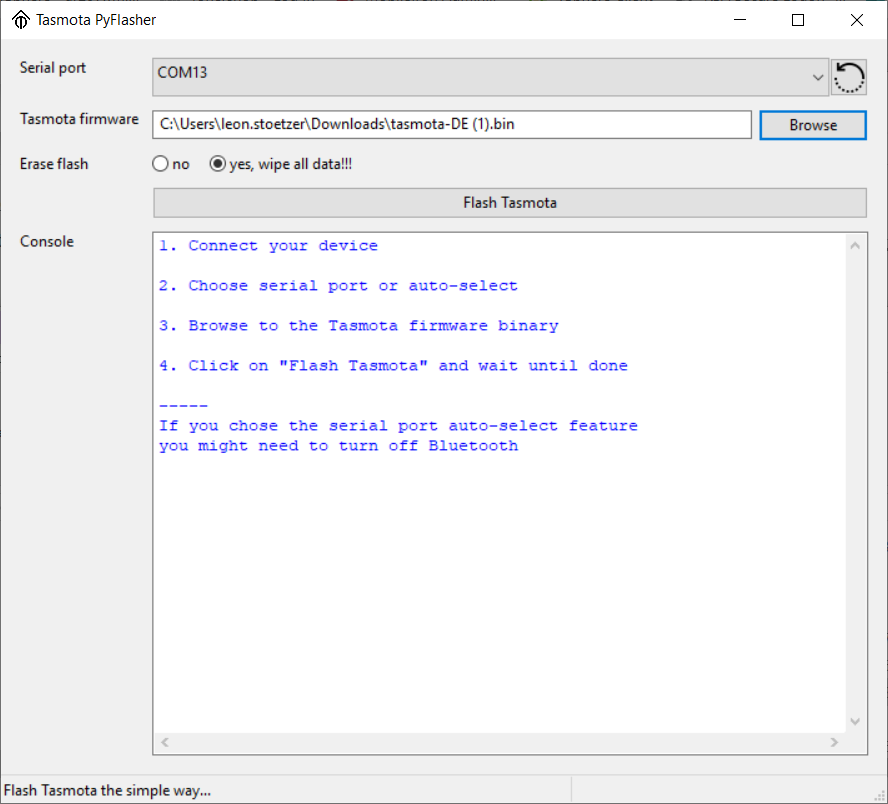This screenshot has height=804, width=888.
Task: Click the Tasmota logo in title bar
Action: [x=21, y=20]
